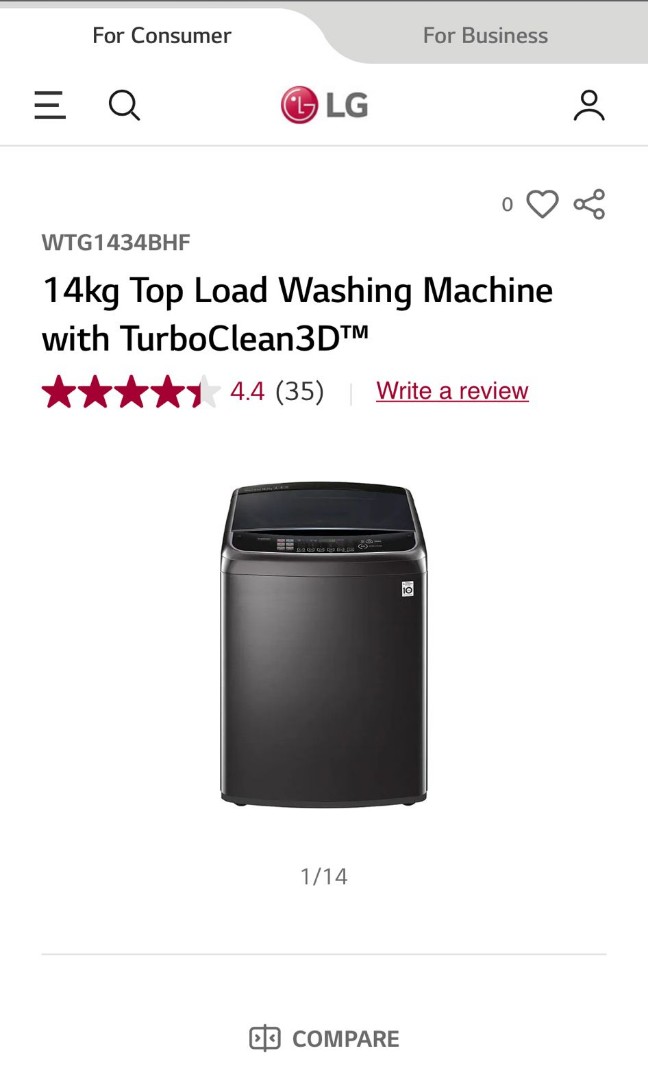This screenshot has width=648, height=1080.
Task: Click the 14kg Top Load Washing Machine title
Action: [297, 290]
